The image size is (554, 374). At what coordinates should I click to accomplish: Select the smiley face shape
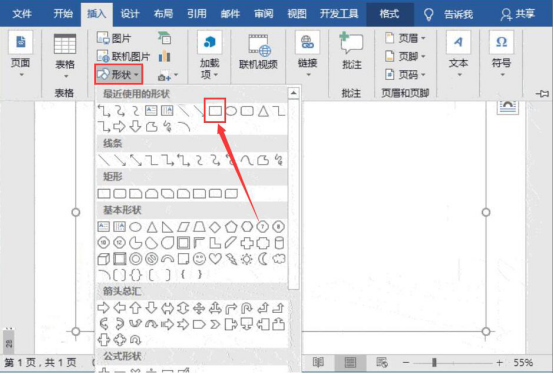click(199, 259)
